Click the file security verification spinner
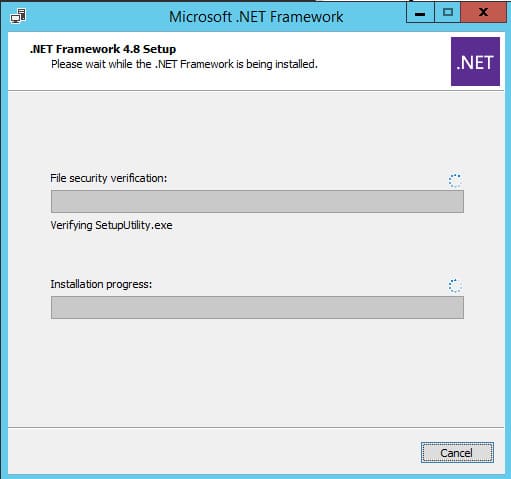 (455, 181)
